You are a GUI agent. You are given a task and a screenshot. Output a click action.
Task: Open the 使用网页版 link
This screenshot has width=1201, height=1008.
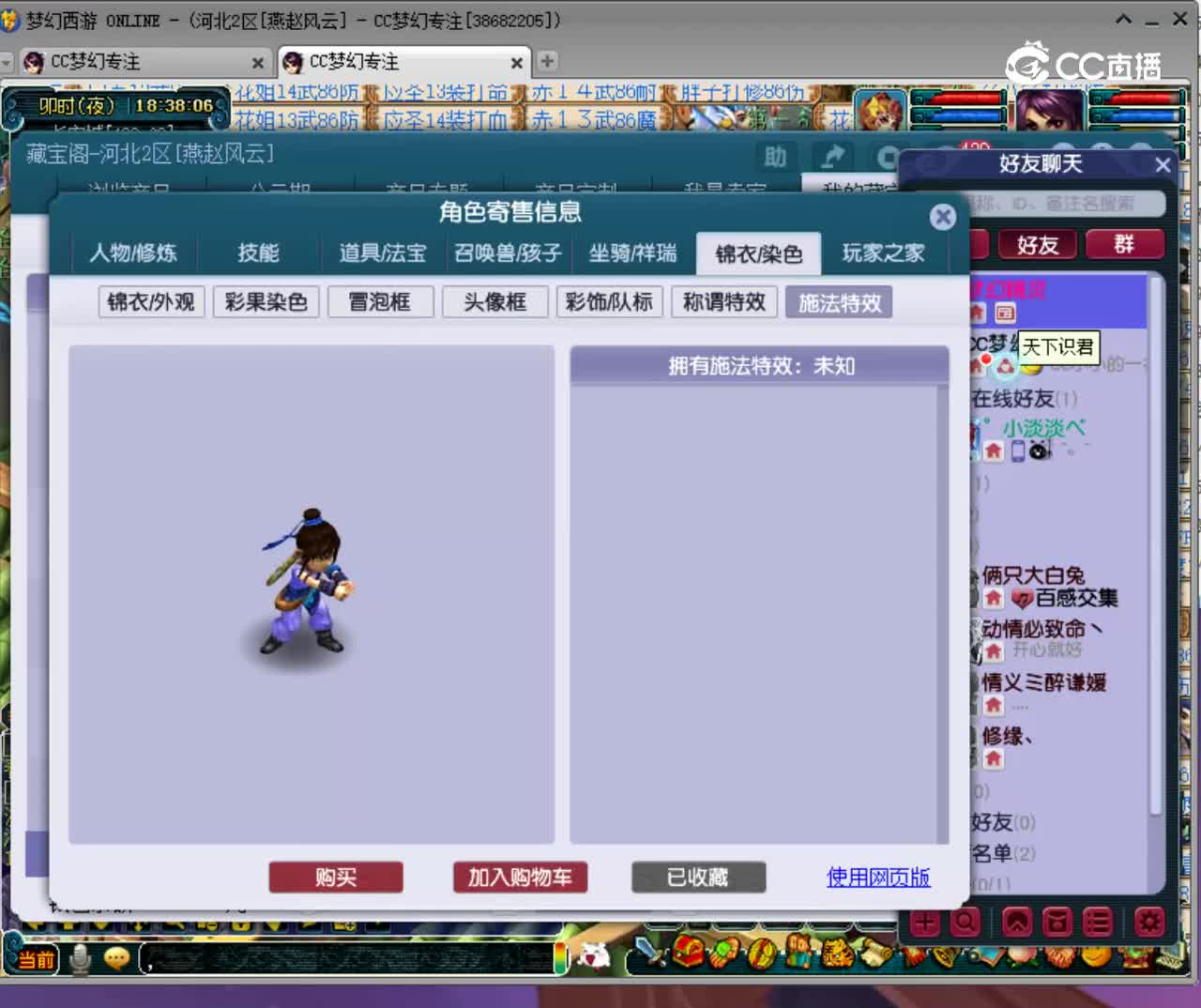click(x=878, y=878)
